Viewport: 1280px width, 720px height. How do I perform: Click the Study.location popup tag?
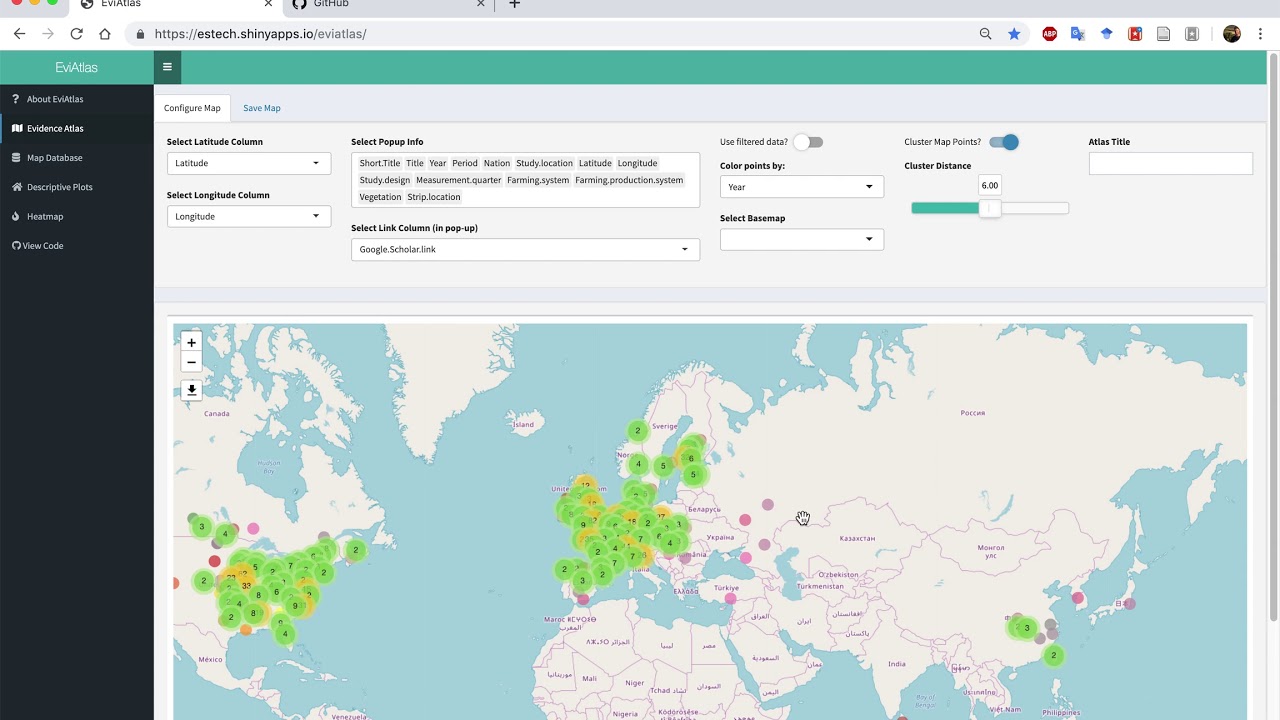pyautogui.click(x=544, y=163)
